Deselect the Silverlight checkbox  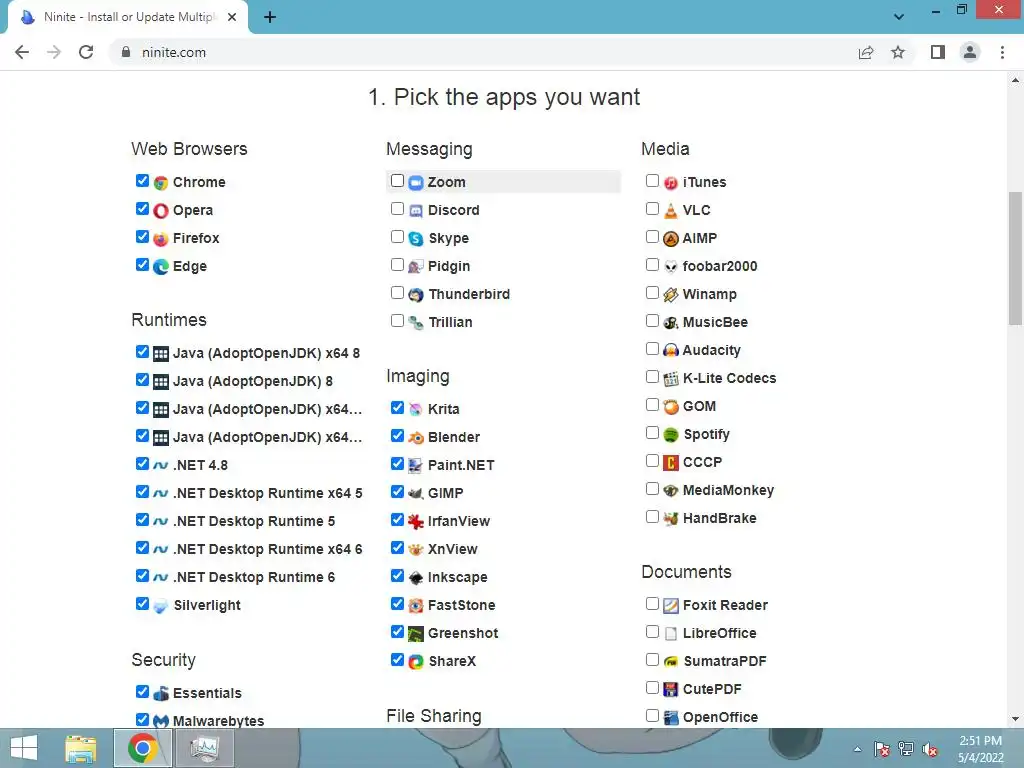tap(142, 603)
